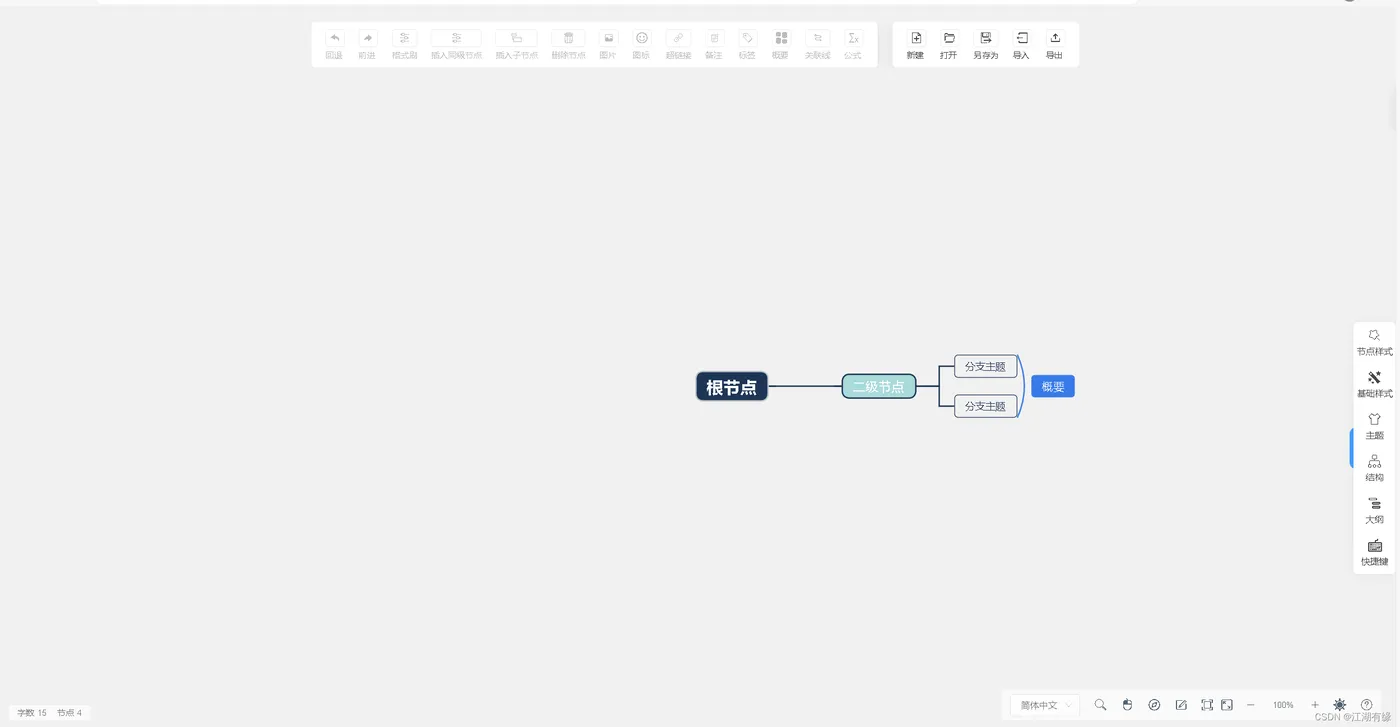Click the 删除节点 delete node icon
This screenshot has width=1400, height=727.
[x=568, y=38]
